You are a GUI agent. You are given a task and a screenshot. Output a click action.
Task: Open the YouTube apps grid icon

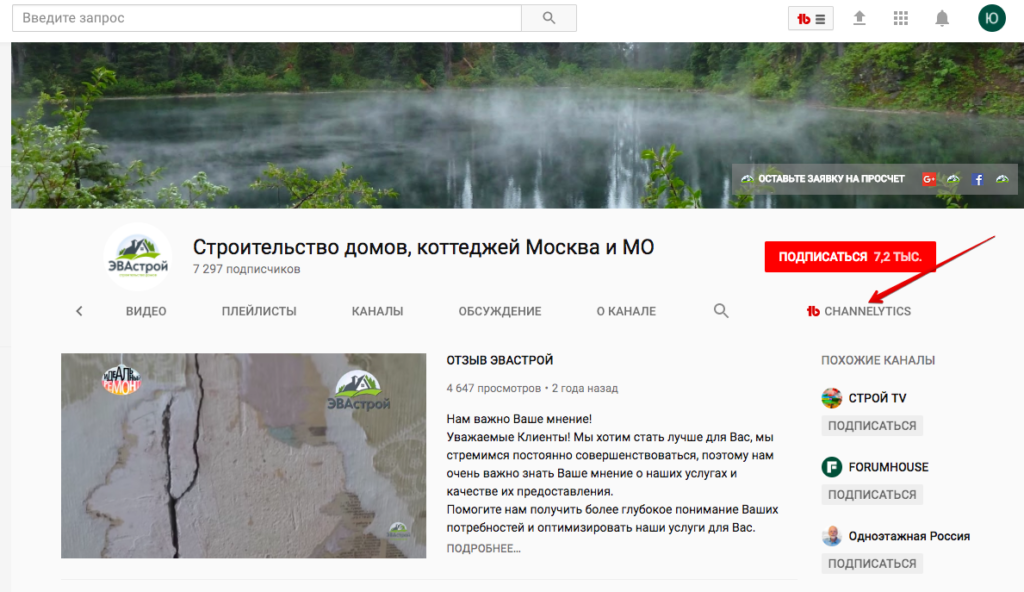coord(900,18)
